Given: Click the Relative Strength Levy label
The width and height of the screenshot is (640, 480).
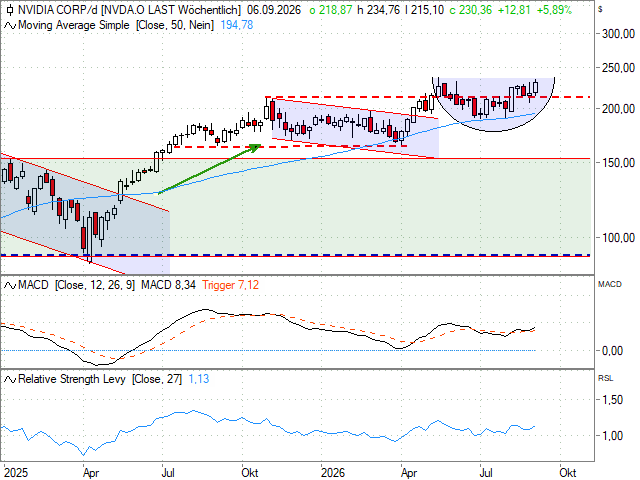Looking at the screenshot, I should click(x=72, y=379).
